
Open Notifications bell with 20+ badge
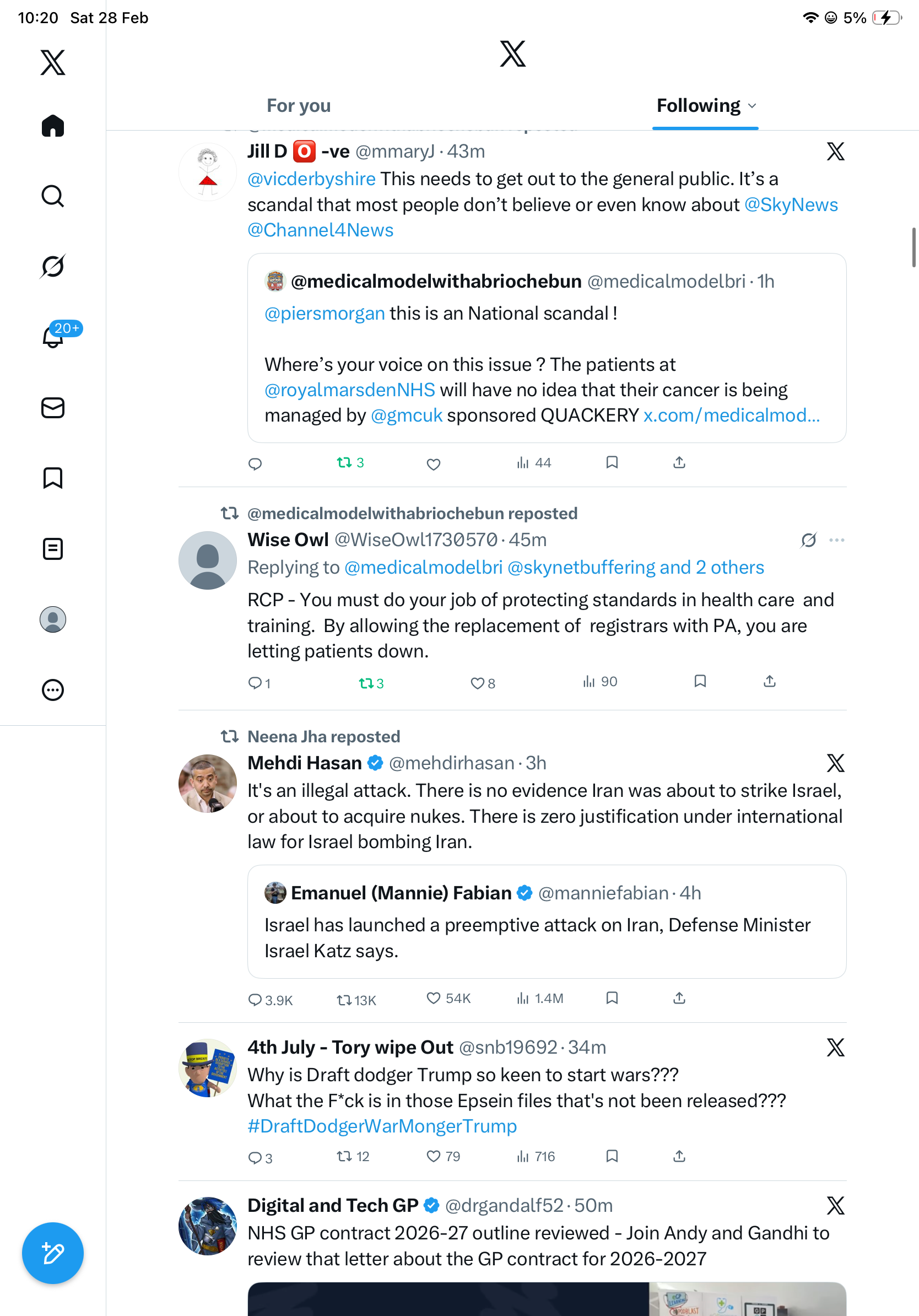[54, 337]
